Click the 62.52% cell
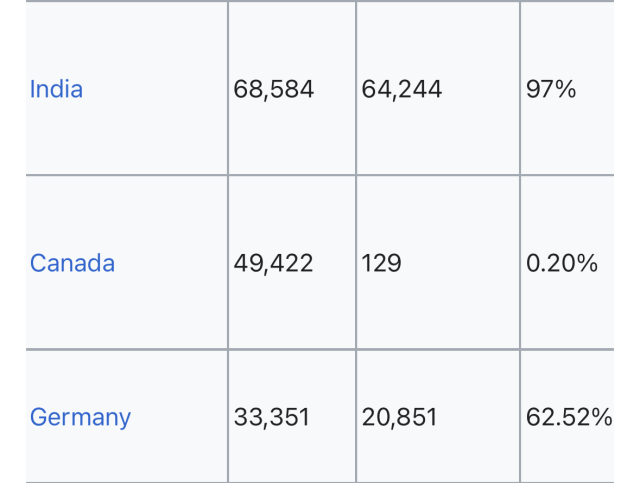Image resolution: width=640 pixels, height=483 pixels. pos(568,417)
